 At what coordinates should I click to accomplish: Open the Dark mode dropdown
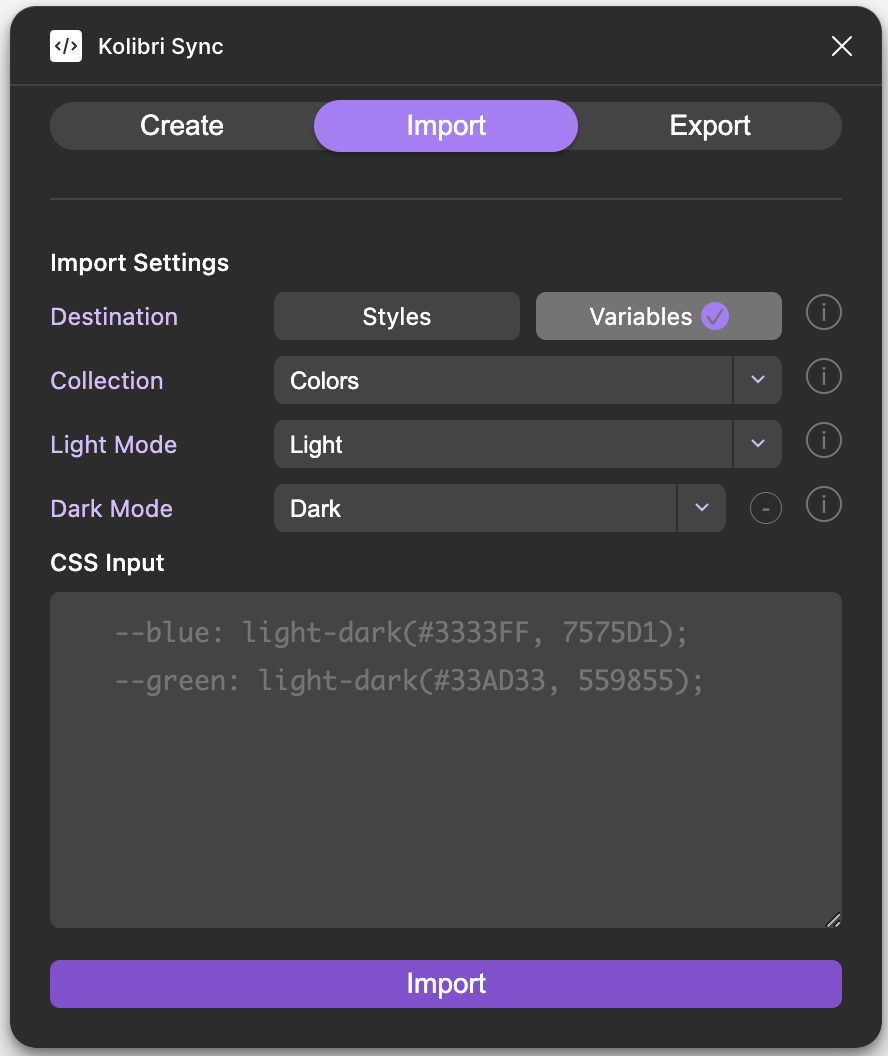pos(475,508)
